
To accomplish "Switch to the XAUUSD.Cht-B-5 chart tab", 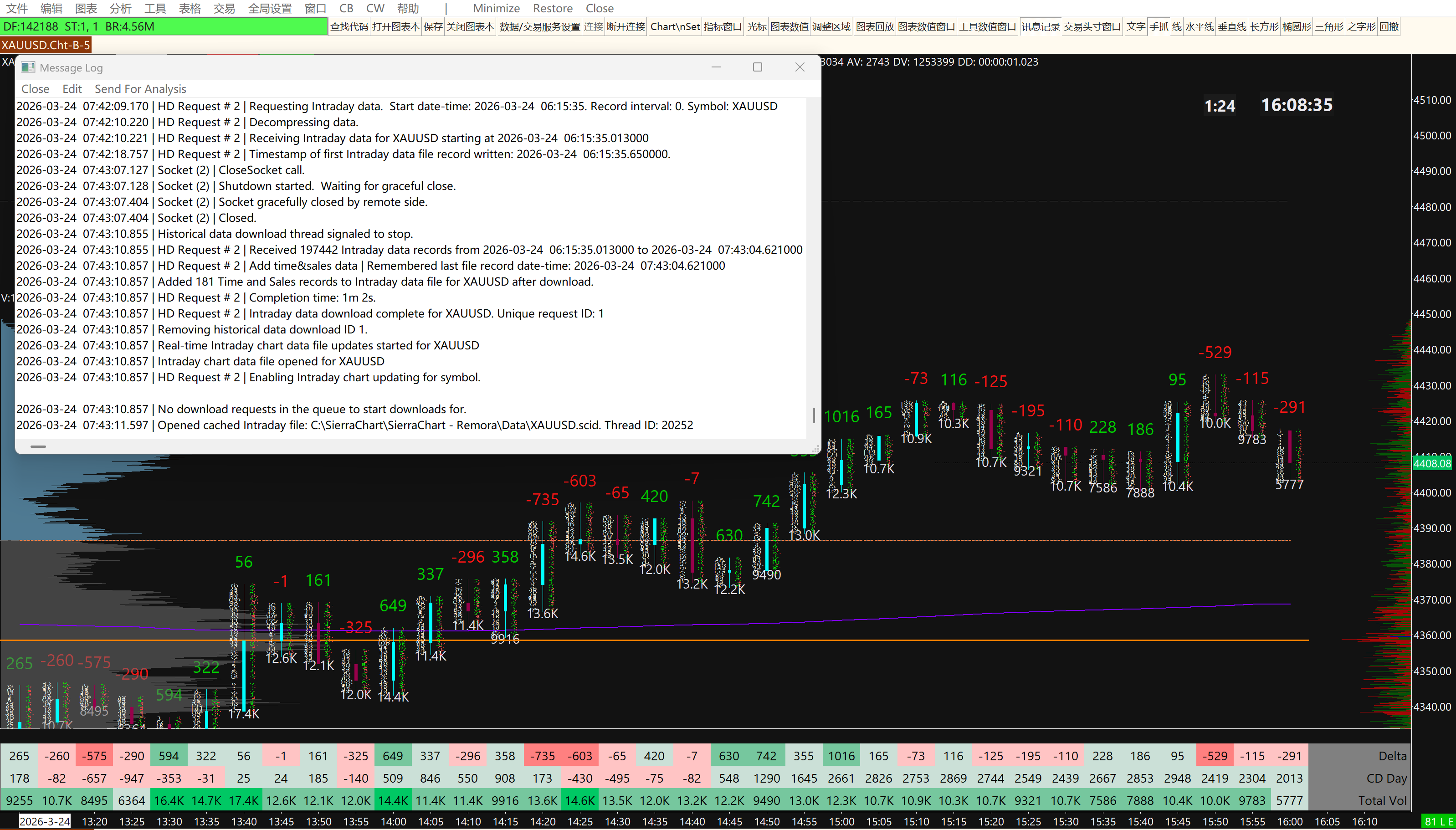I will point(46,45).
